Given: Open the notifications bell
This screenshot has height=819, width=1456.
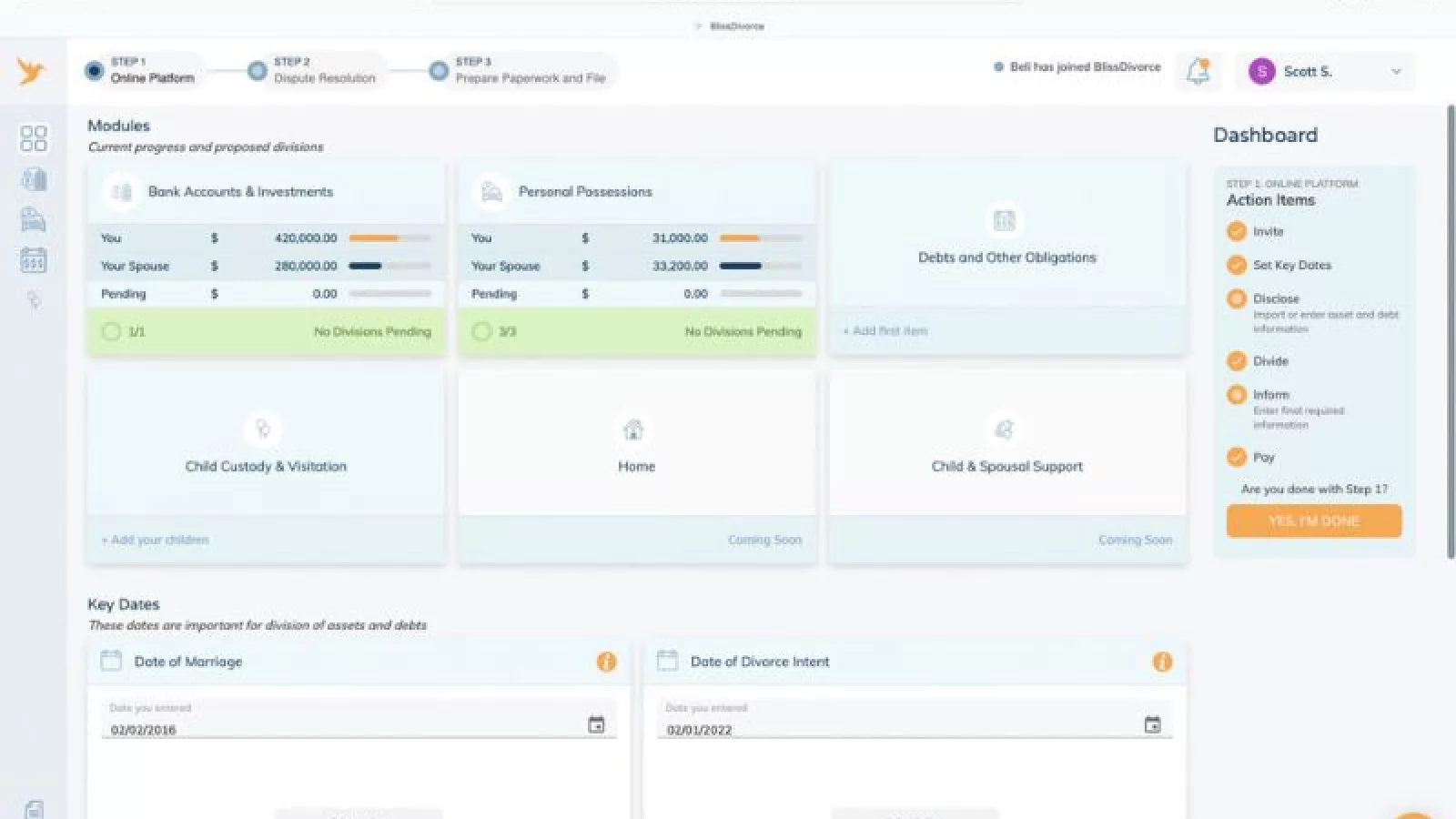Looking at the screenshot, I should [1198, 71].
